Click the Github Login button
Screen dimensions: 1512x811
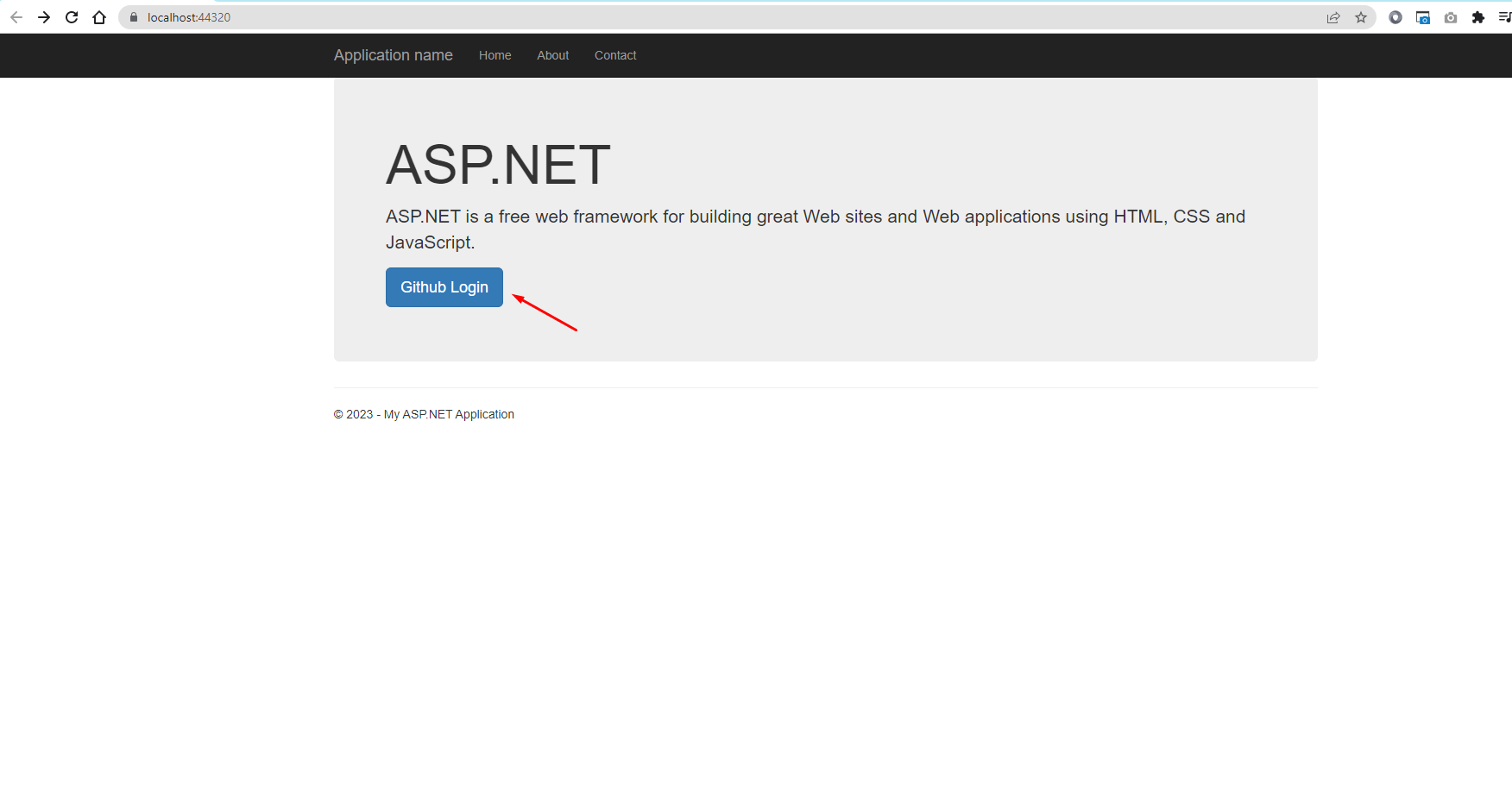(444, 287)
